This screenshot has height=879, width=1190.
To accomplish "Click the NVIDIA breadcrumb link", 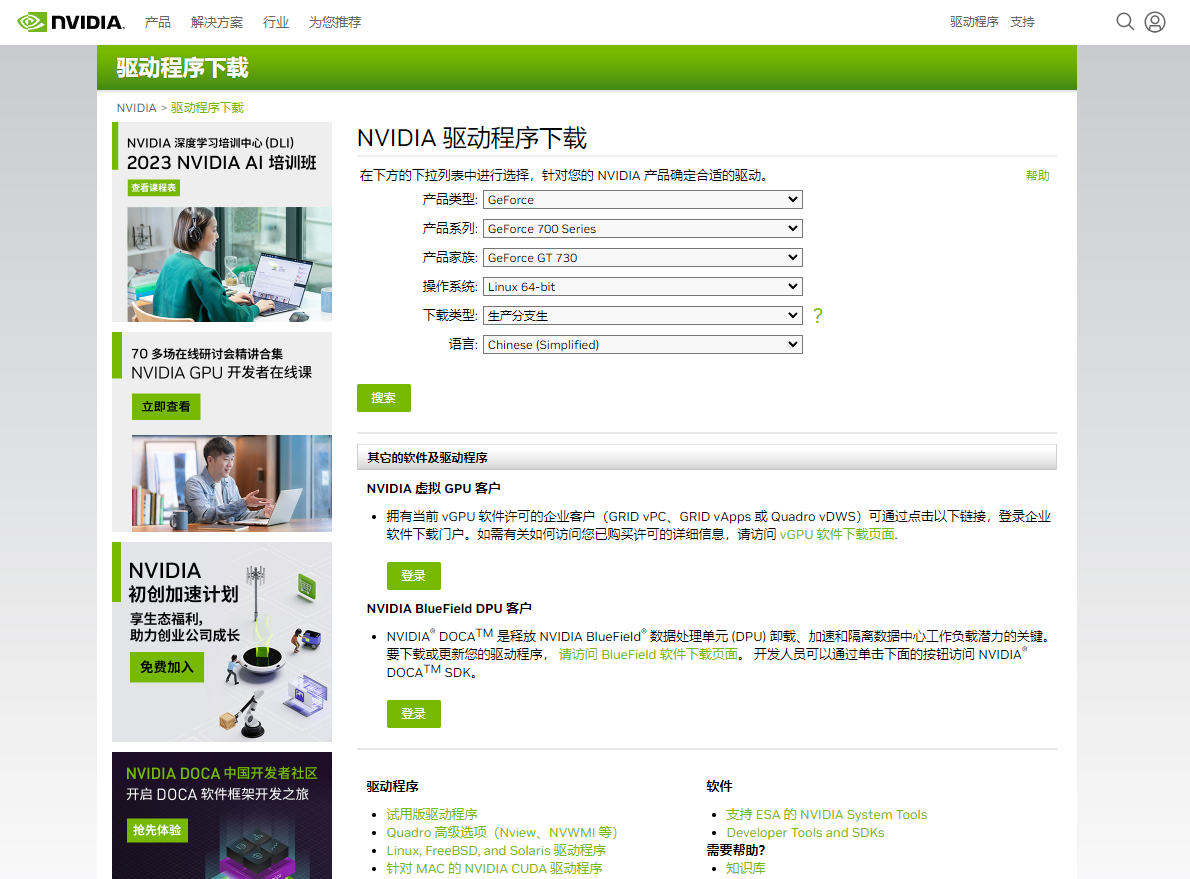I will 136,108.
